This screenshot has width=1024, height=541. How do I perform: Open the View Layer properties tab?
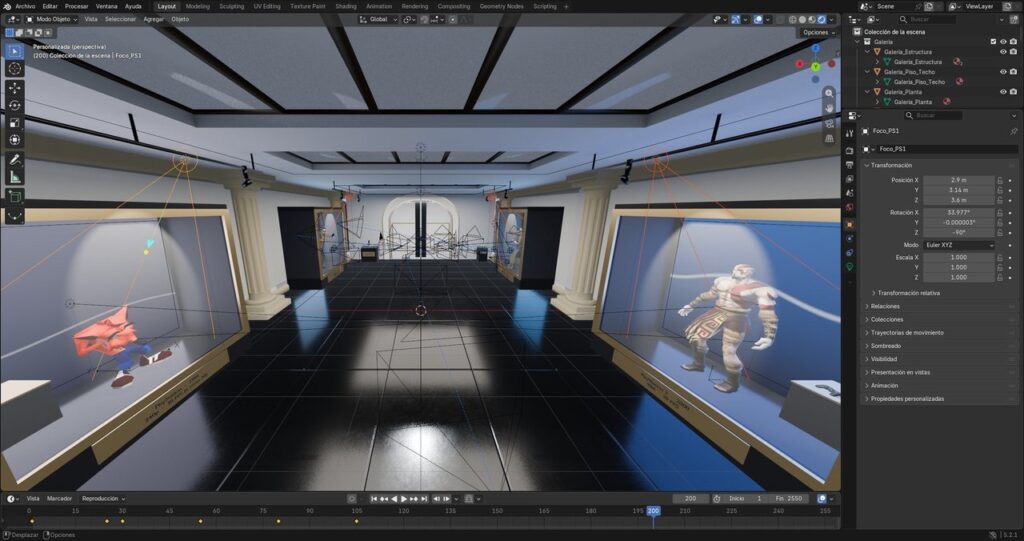point(850,179)
